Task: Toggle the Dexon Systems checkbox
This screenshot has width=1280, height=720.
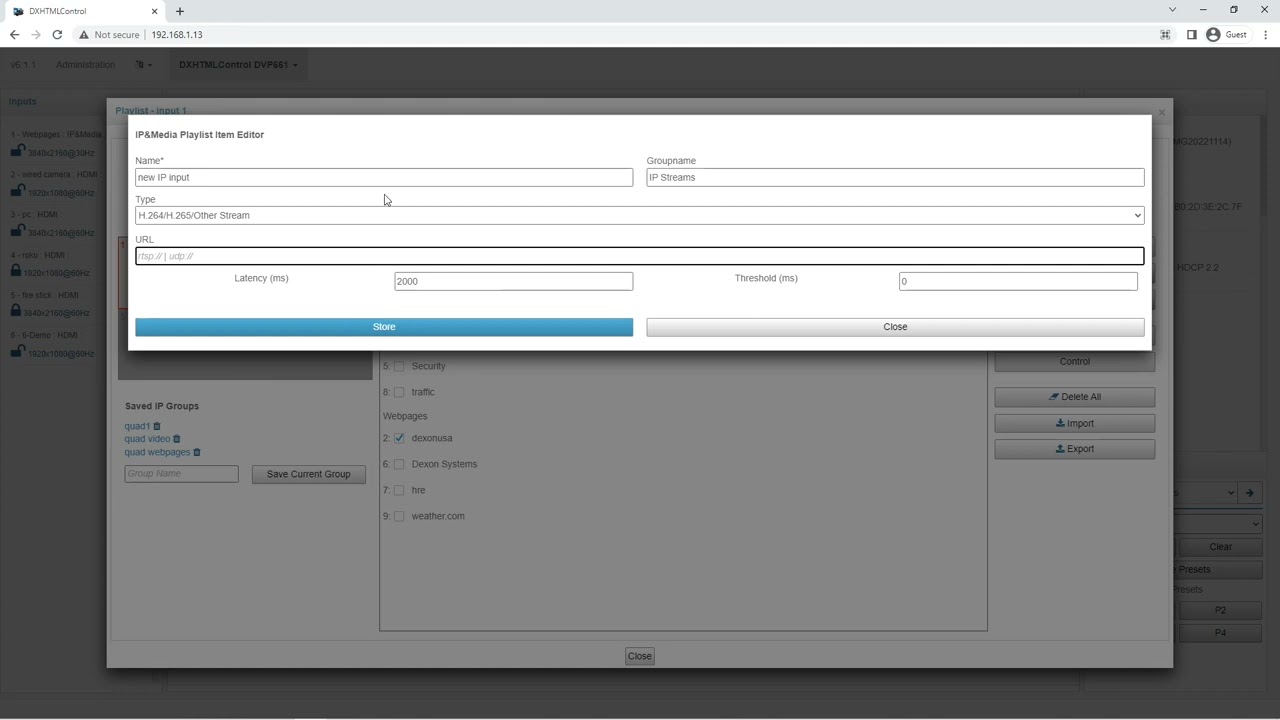Action: pos(399,464)
